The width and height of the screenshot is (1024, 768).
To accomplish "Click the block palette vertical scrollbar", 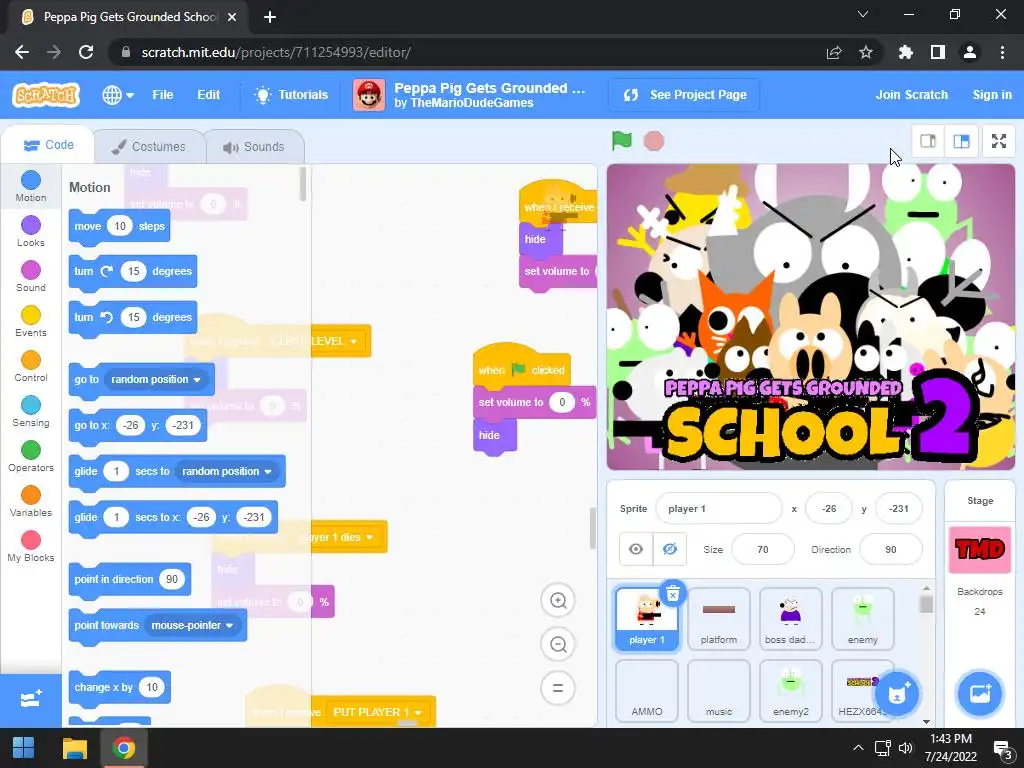I will (302, 184).
